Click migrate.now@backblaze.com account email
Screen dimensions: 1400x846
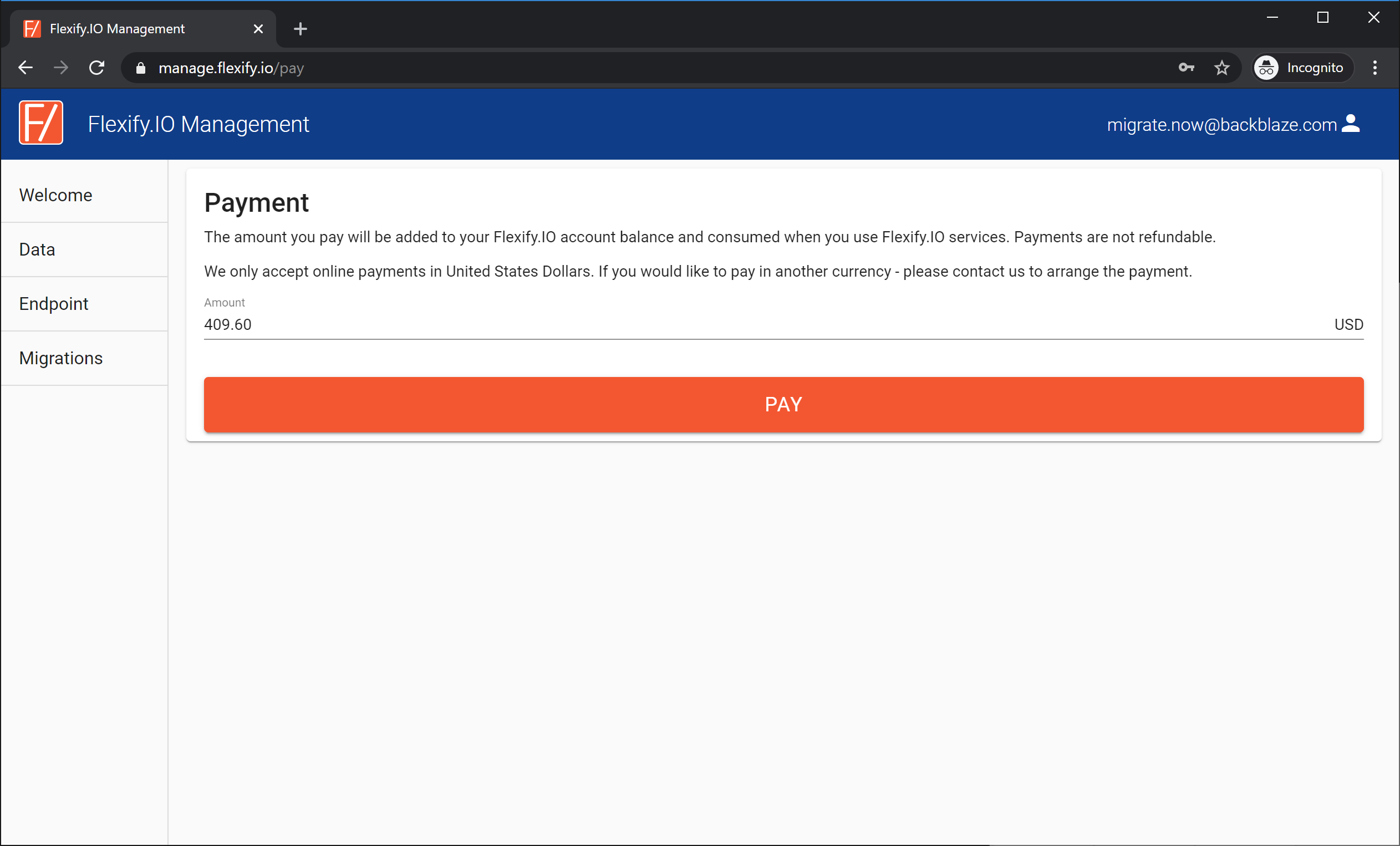point(1221,124)
